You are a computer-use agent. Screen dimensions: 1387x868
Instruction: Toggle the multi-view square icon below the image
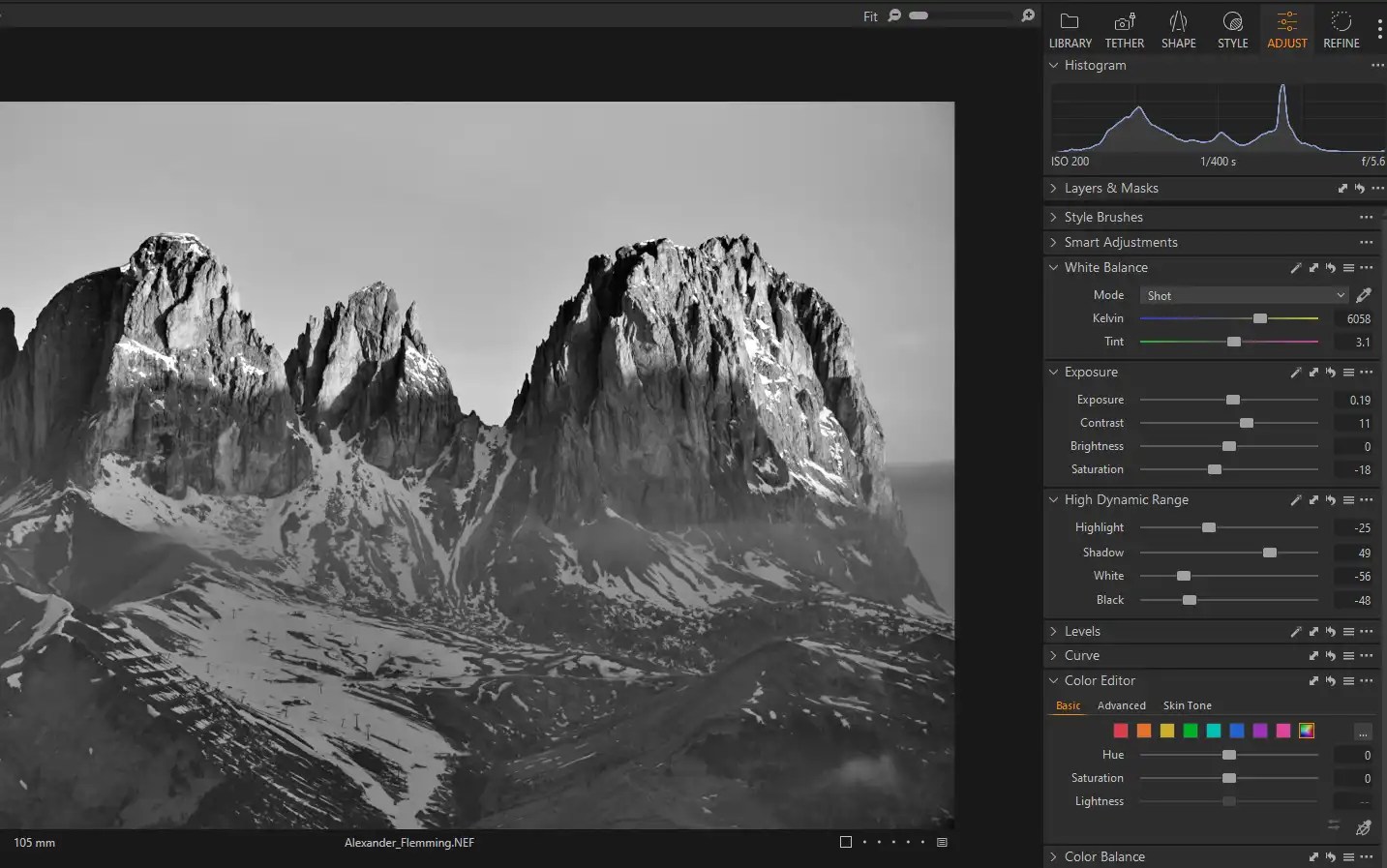click(x=846, y=842)
